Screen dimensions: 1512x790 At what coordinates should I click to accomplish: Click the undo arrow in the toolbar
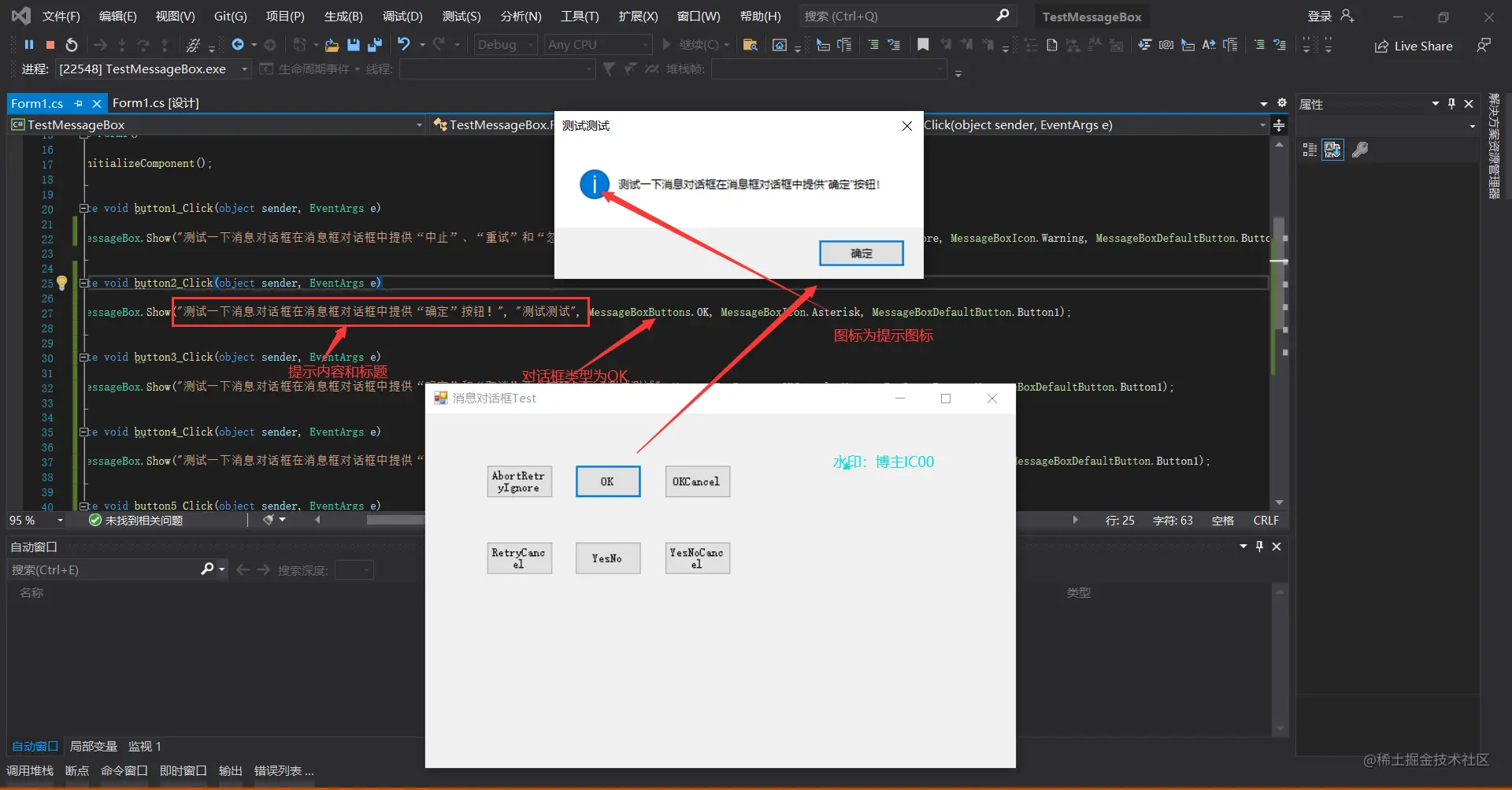click(x=404, y=44)
